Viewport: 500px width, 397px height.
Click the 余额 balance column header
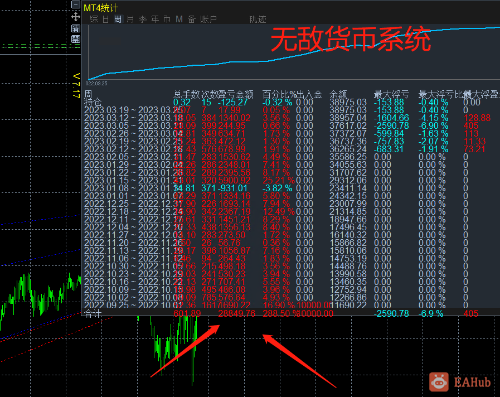[338, 94]
